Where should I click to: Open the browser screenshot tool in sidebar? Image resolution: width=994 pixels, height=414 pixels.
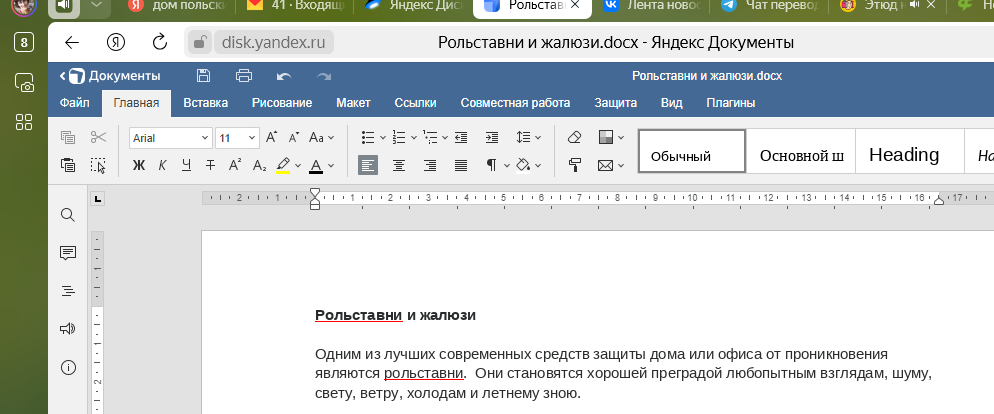(x=24, y=83)
